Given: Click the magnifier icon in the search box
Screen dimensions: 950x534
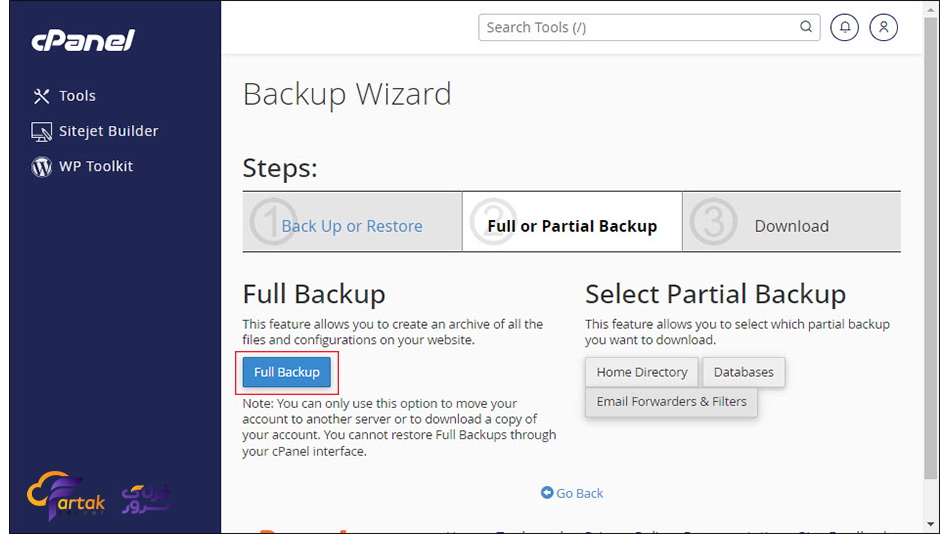Looking at the screenshot, I should coord(806,28).
